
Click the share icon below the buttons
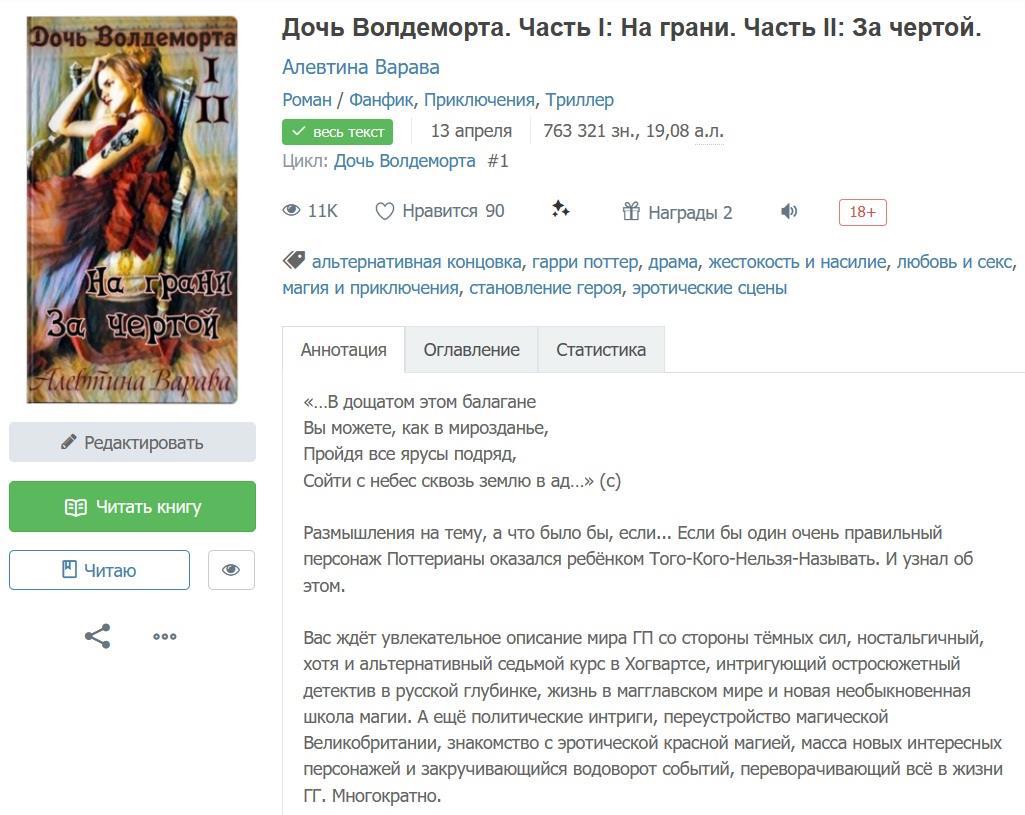click(97, 636)
